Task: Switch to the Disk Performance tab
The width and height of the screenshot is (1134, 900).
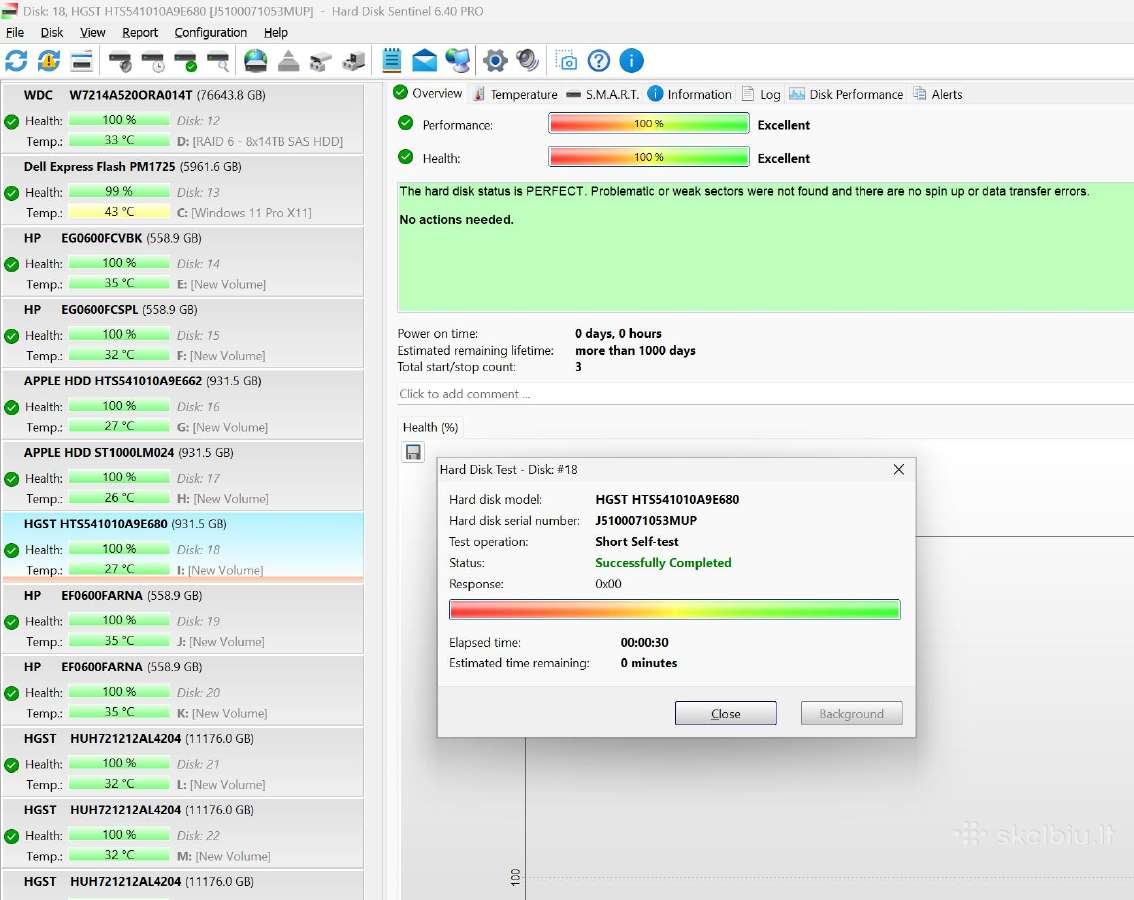Action: point(846,94)
